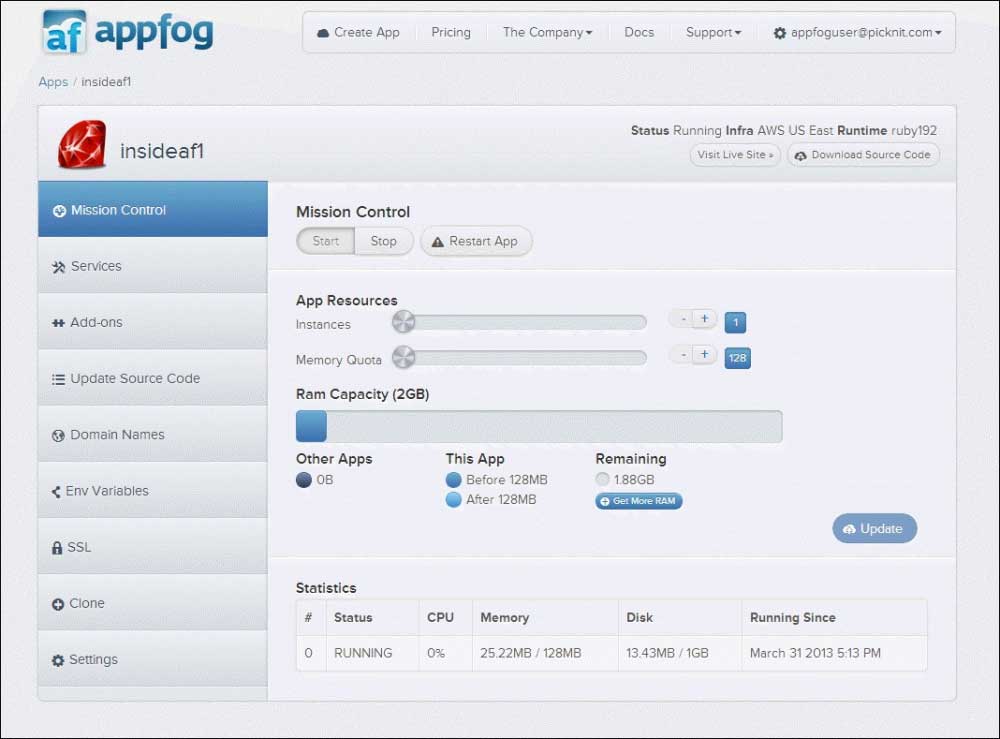Click the Memory Quota value box showing 128
The width and height of the screenshot is (1000, 739).
pyautogui.click(x=737, y=358)
